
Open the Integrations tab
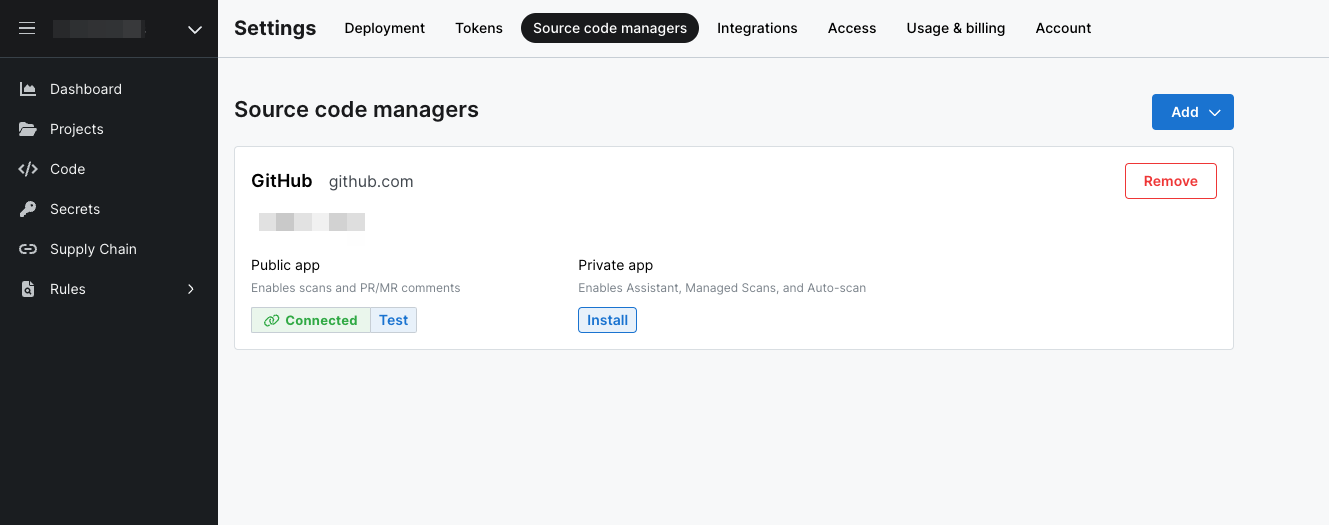[757, 28]
